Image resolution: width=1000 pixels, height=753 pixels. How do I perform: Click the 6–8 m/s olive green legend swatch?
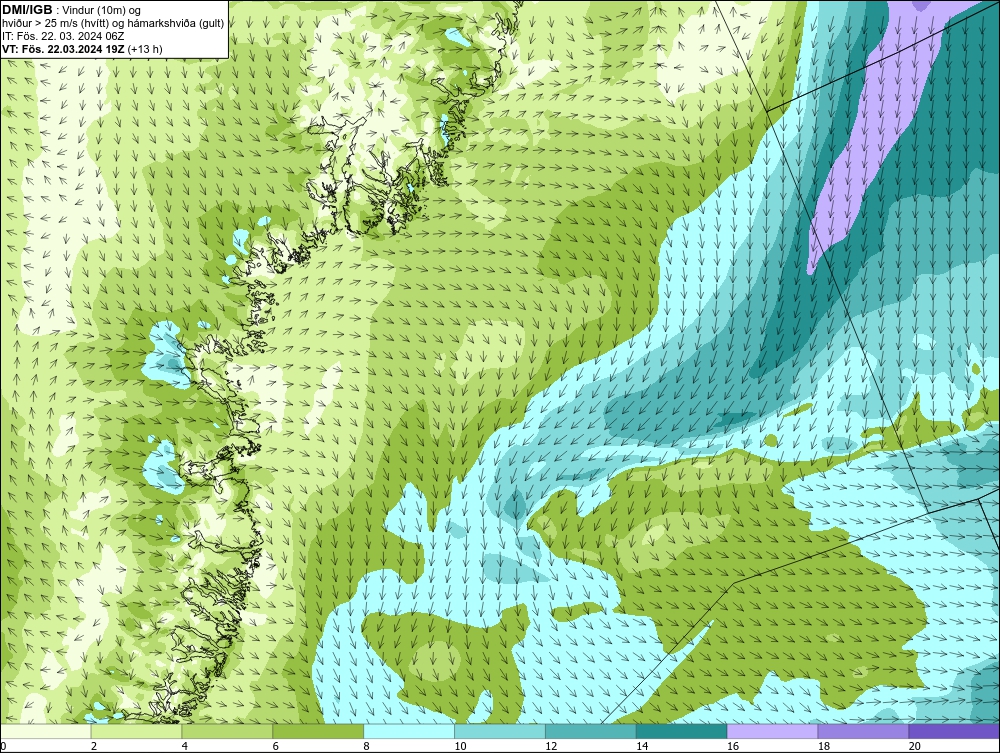click(x=318, y=731)
